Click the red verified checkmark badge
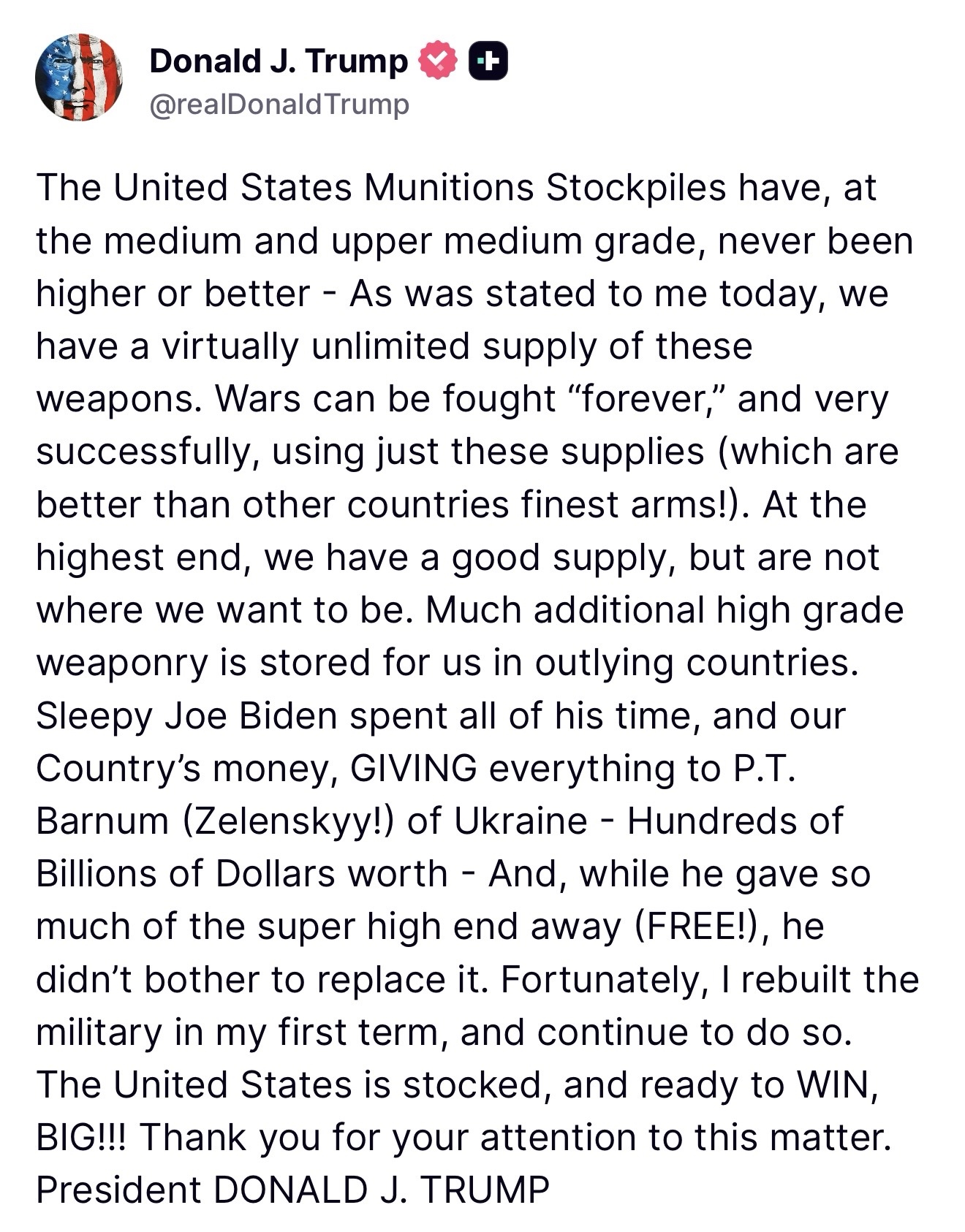Screen dimensions: 965x1232 click(437, 62)
